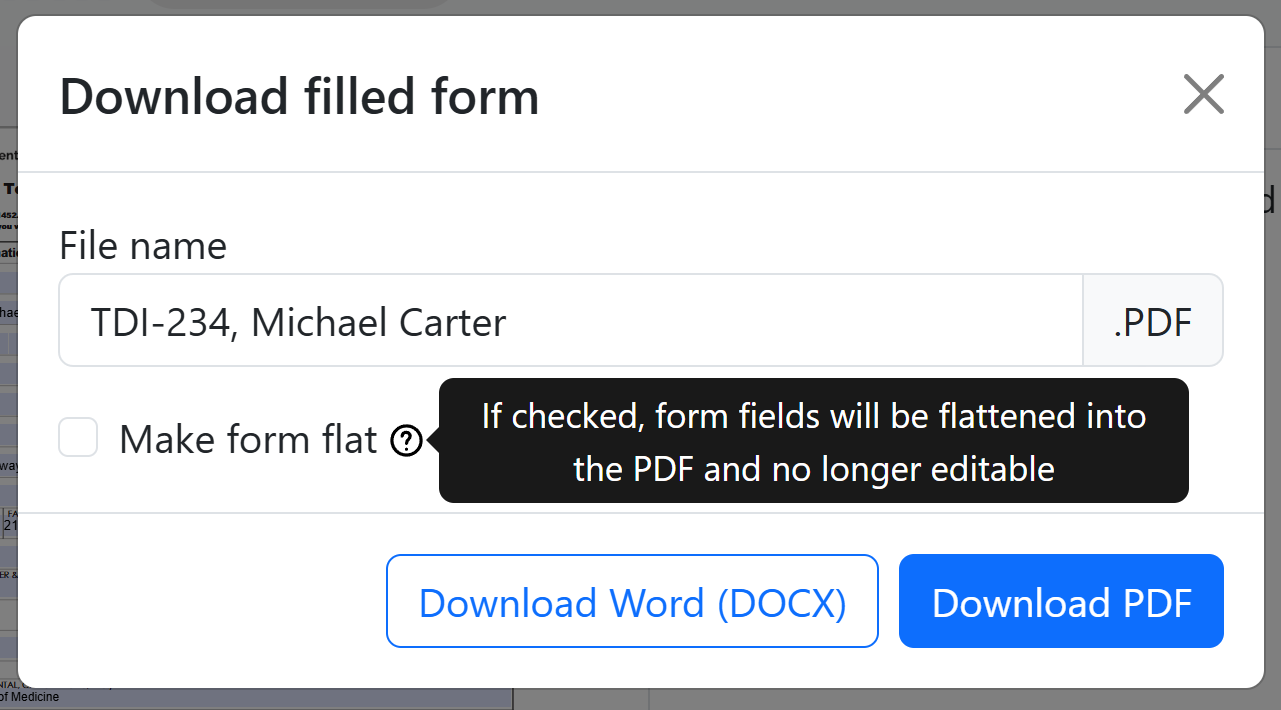Click the close icon top right of modal
The width and height of the screenshot is (1281, 710).
click(x=1203, y=94)
